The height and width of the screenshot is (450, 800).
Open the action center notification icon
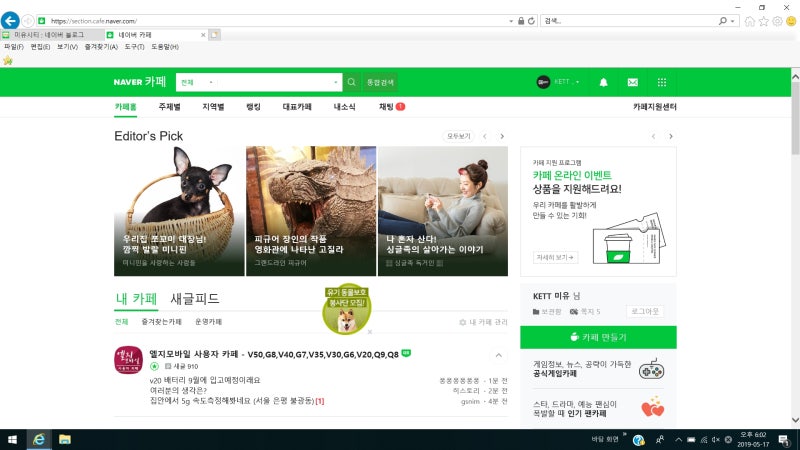click(x=785, y=440)
